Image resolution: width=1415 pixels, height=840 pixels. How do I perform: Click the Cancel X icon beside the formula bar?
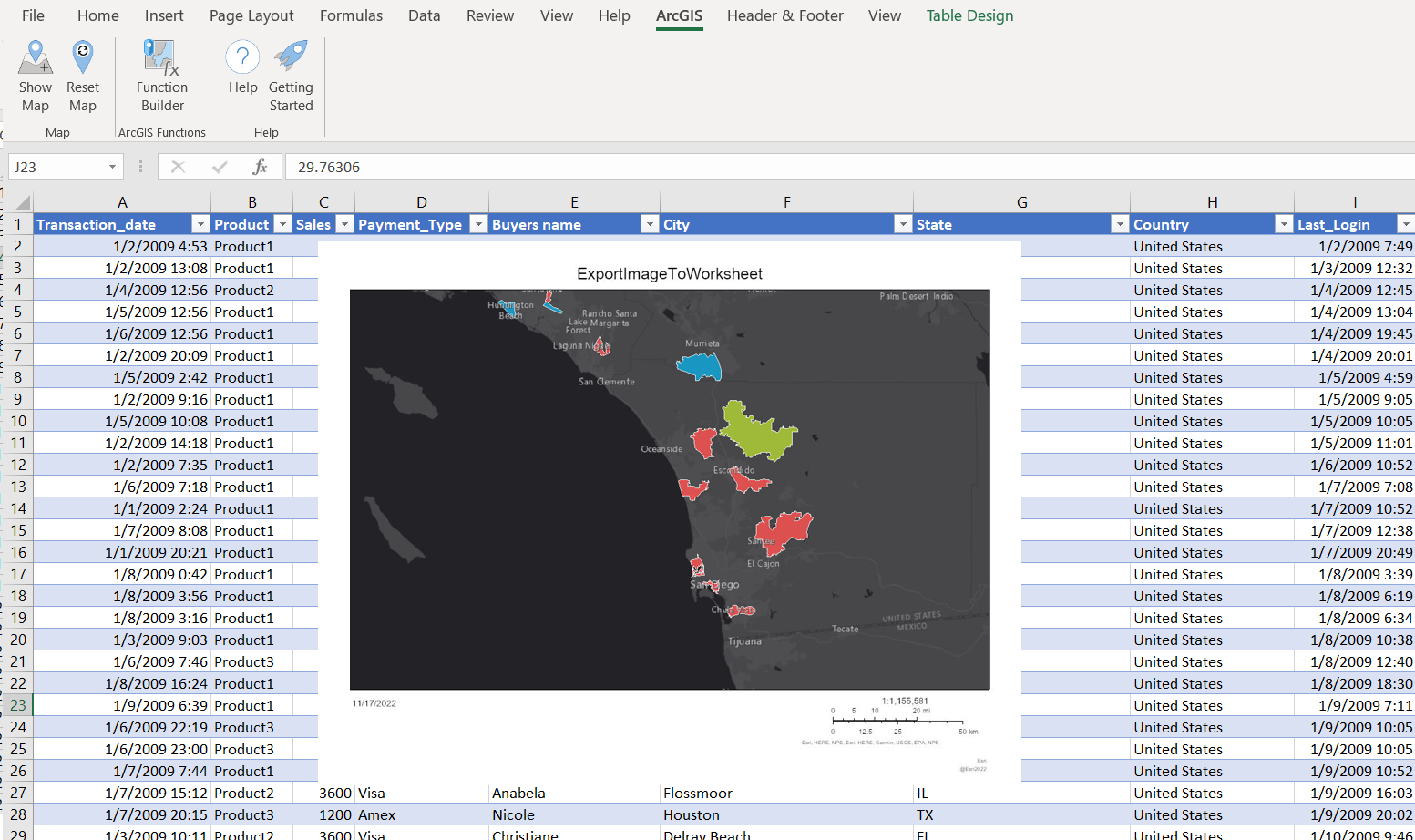[179, 167]
